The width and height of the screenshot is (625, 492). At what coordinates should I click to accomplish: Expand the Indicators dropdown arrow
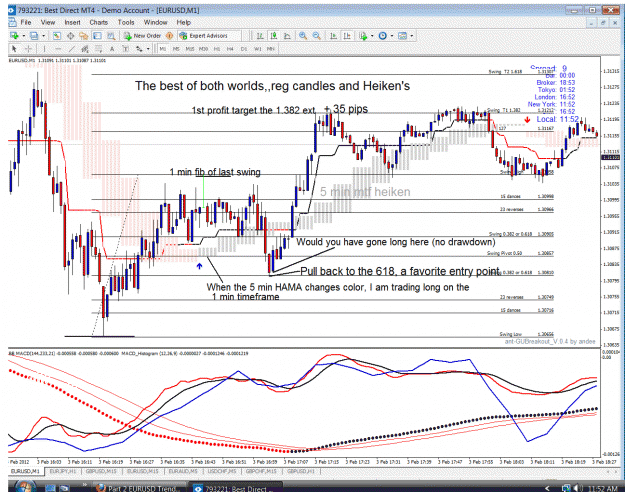coord(372,36)
